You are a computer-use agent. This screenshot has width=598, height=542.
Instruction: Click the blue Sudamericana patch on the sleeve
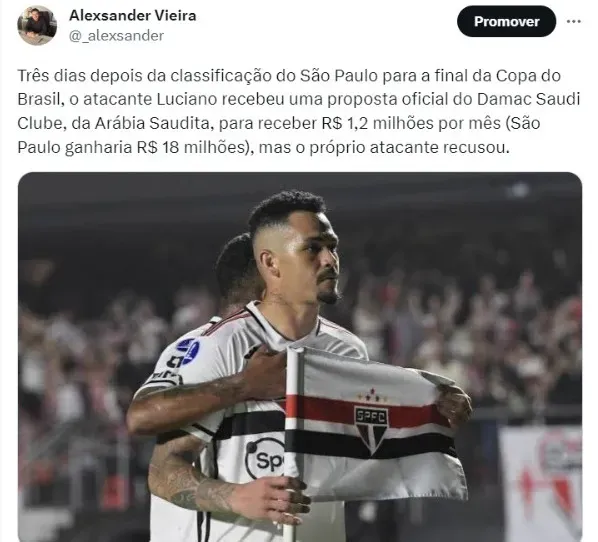[188, 350]
